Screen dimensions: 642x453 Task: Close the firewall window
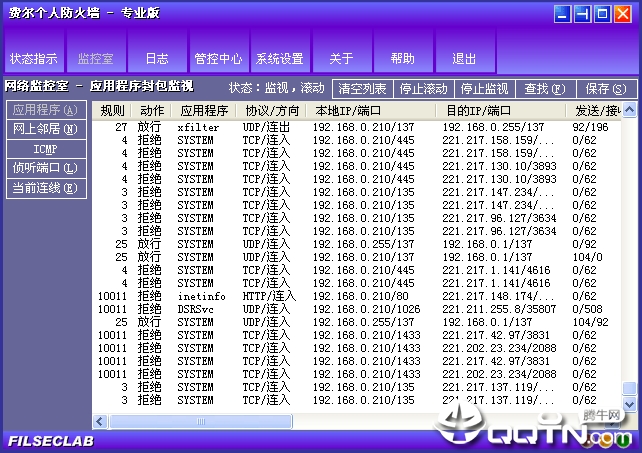(623, 14)
